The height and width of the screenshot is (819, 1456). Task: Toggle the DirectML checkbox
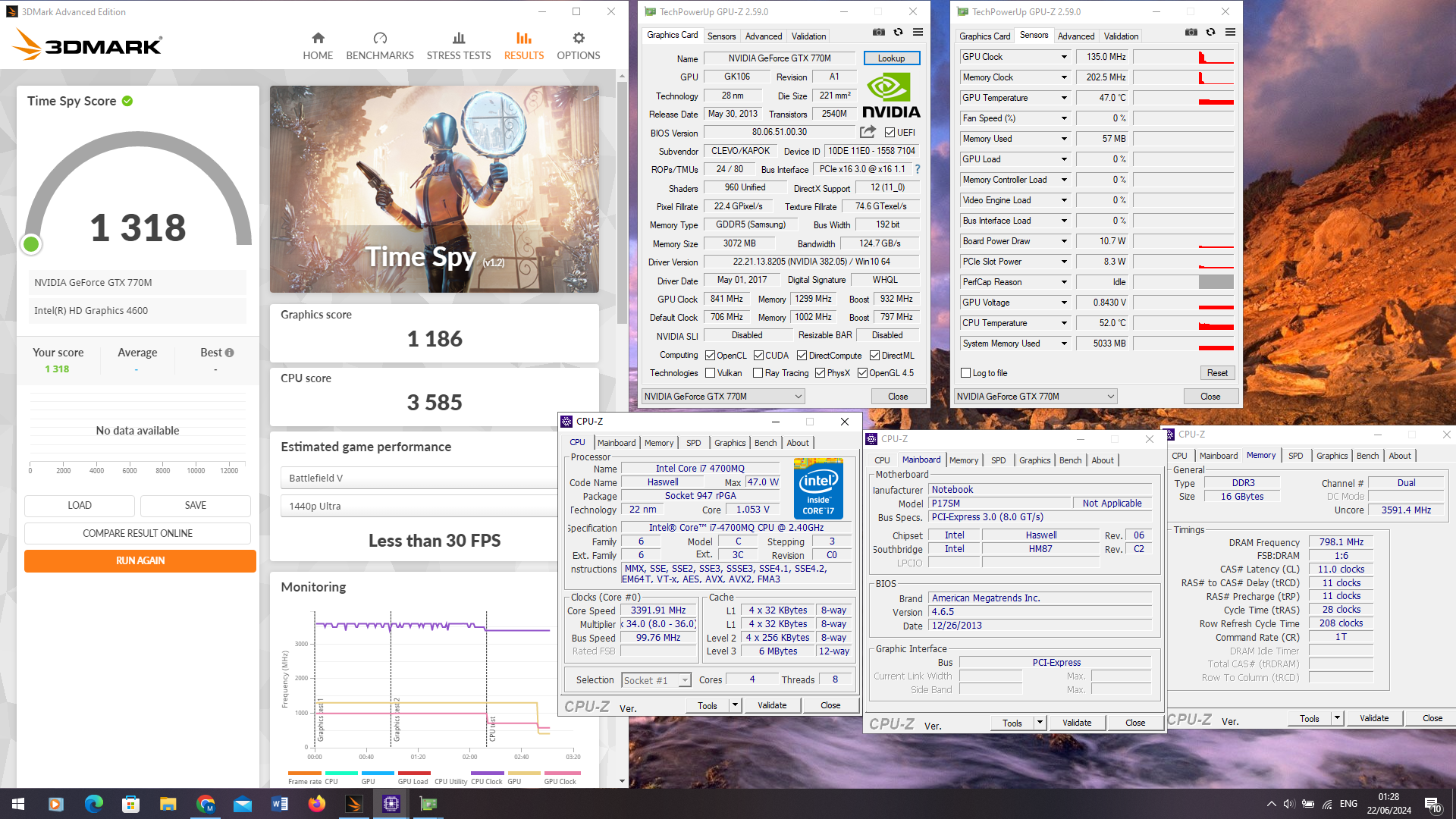click(874, 356)
